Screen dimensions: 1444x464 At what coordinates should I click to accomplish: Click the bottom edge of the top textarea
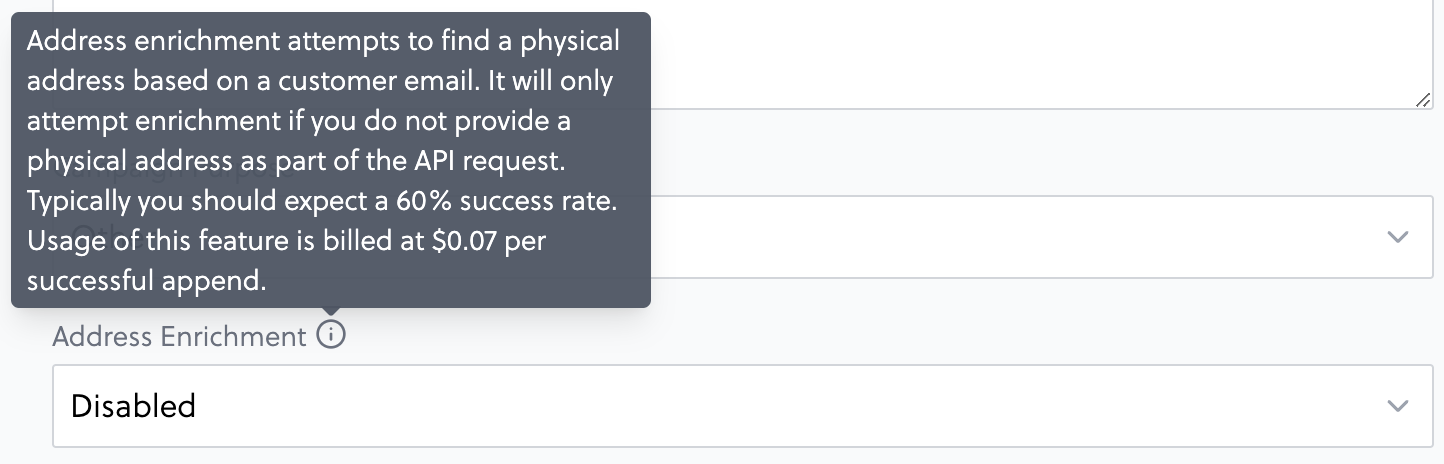(x=1042, y=108)
